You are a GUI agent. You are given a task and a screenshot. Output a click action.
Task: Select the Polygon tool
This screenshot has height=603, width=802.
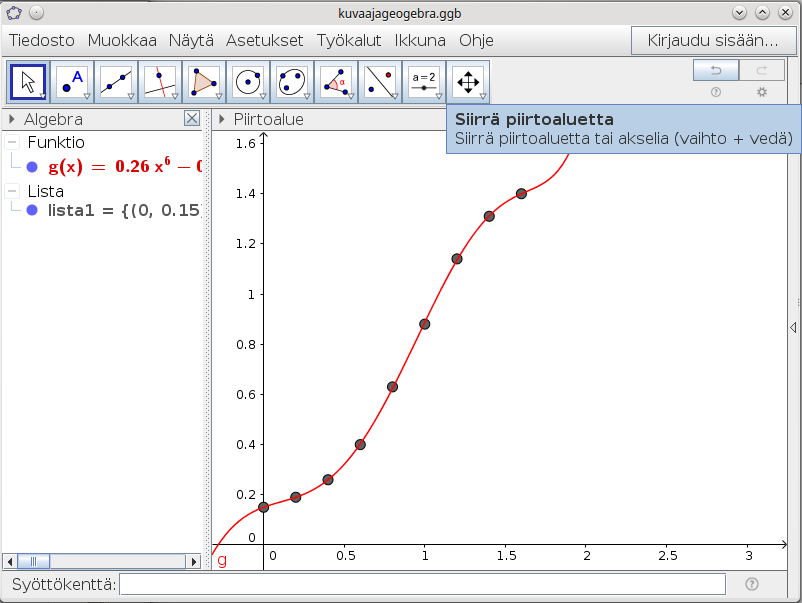204,82
